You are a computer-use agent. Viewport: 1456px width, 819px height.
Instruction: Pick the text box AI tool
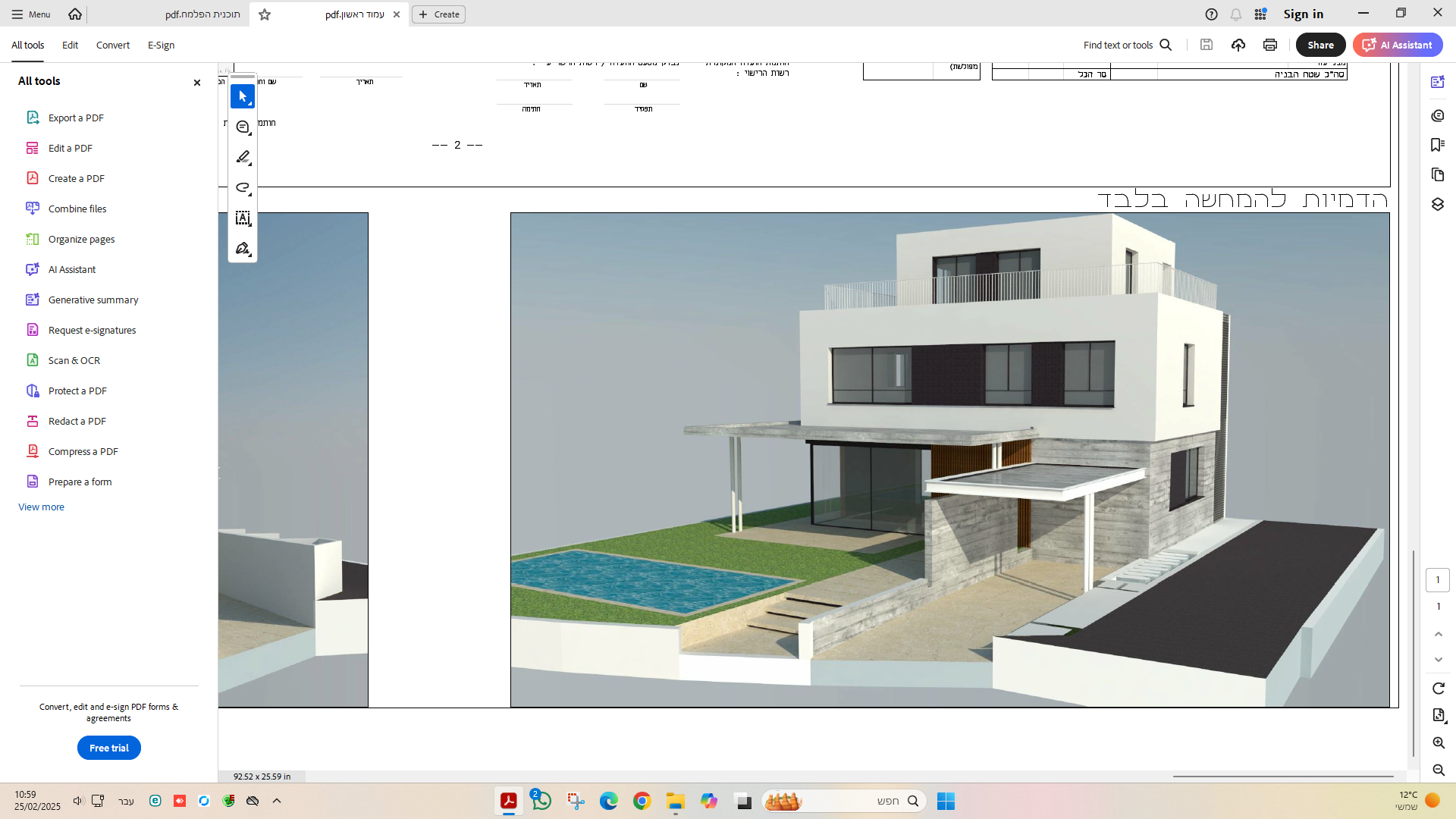click(x=243, y=218)
